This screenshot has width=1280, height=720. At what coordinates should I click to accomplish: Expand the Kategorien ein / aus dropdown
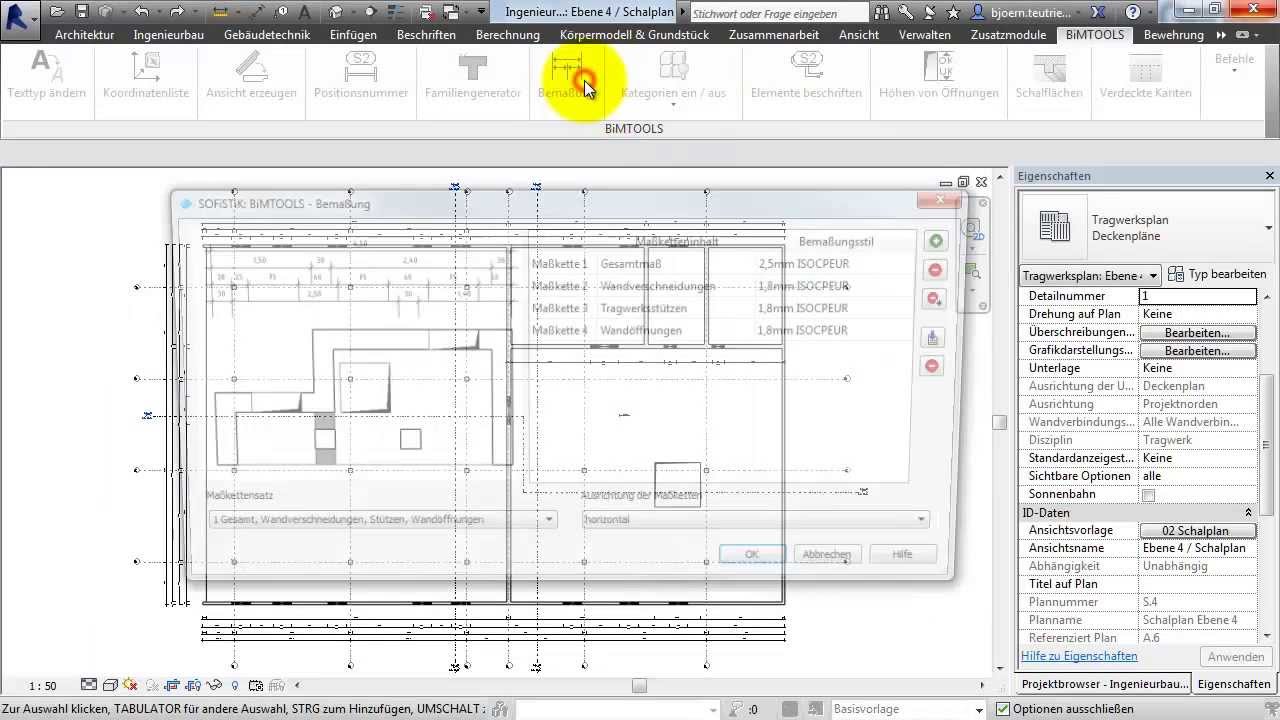[673, 104]
